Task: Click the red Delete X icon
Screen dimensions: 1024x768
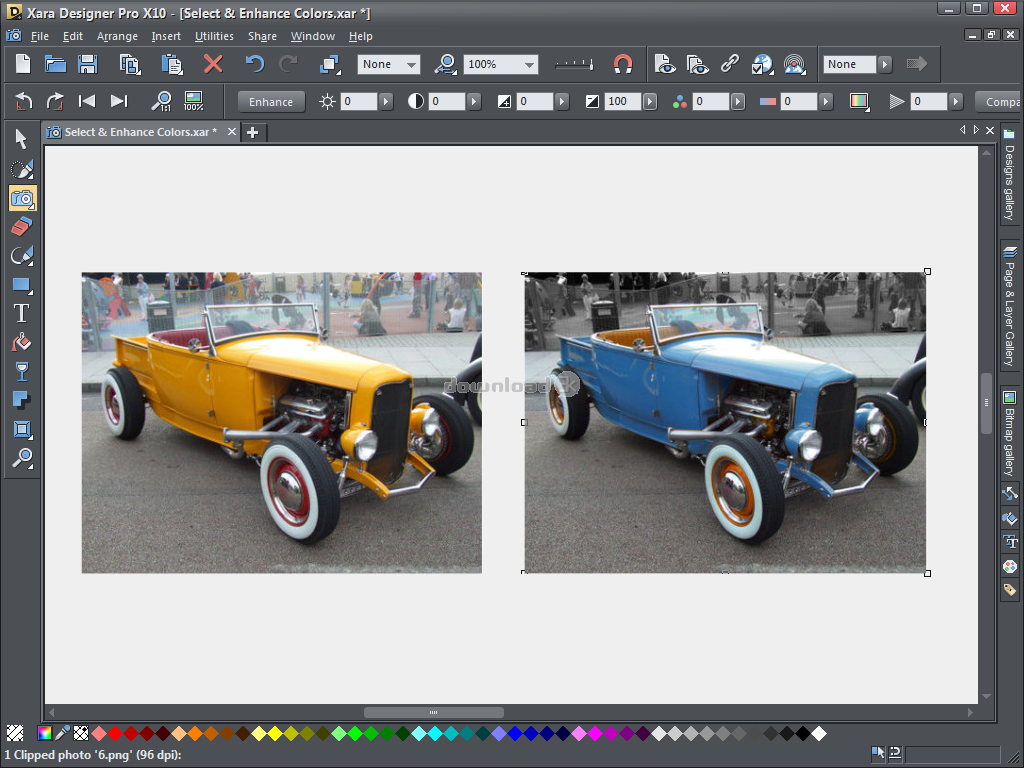Action: (x=213, y=64)
